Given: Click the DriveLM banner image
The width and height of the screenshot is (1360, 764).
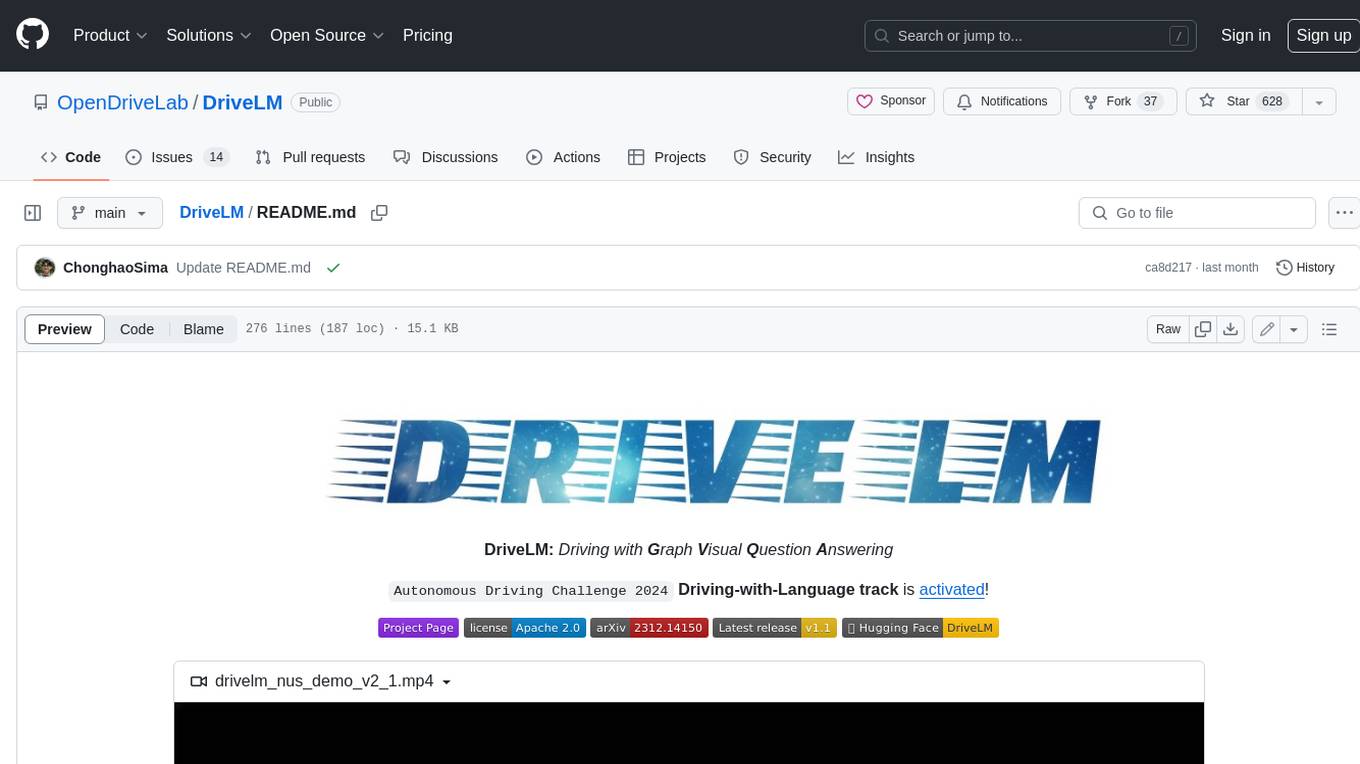Looking at the screenshot, I should pyautogui.click(x=713, y=461).
